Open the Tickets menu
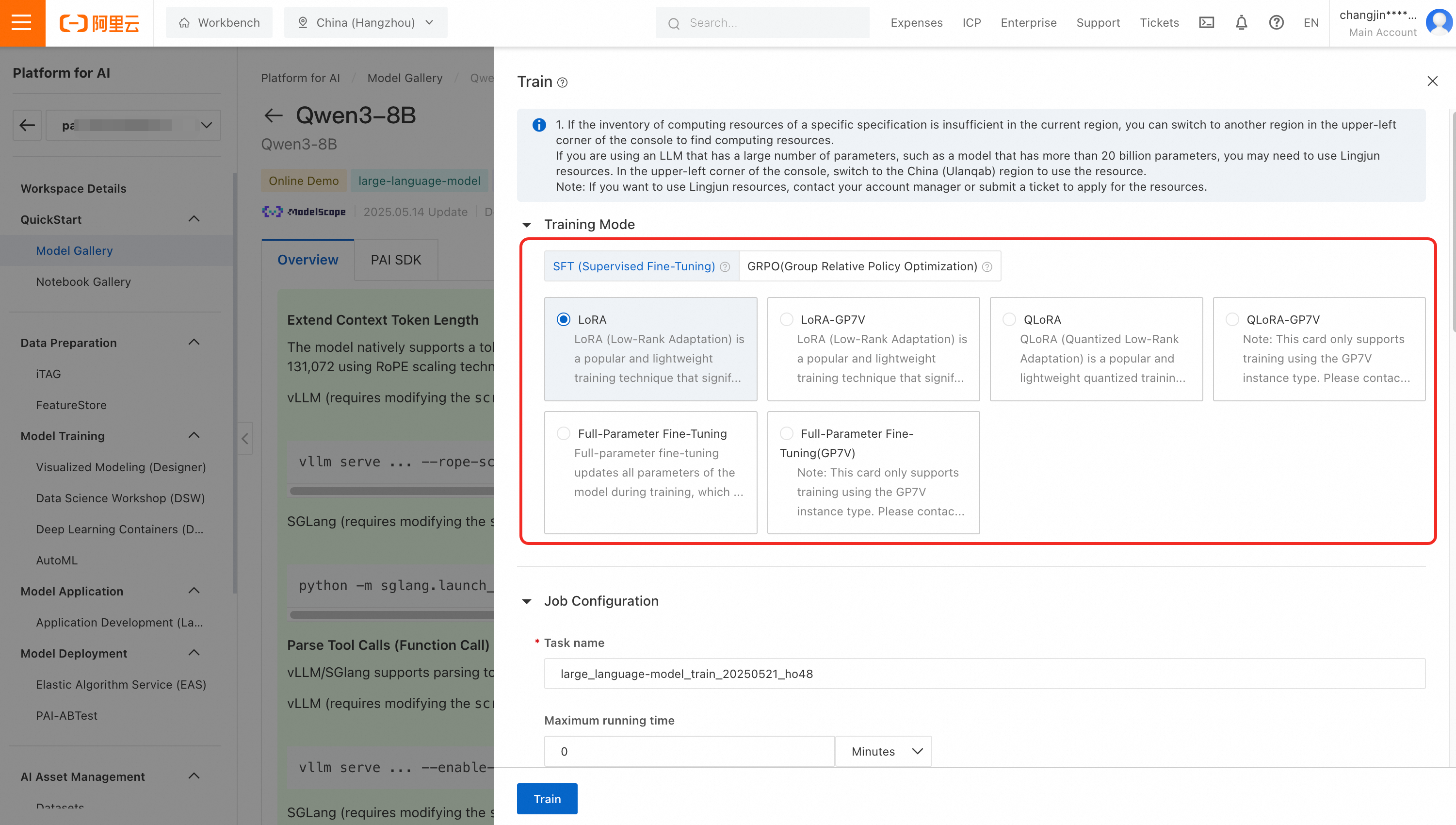The image size is (1456, 825). 1159,23
